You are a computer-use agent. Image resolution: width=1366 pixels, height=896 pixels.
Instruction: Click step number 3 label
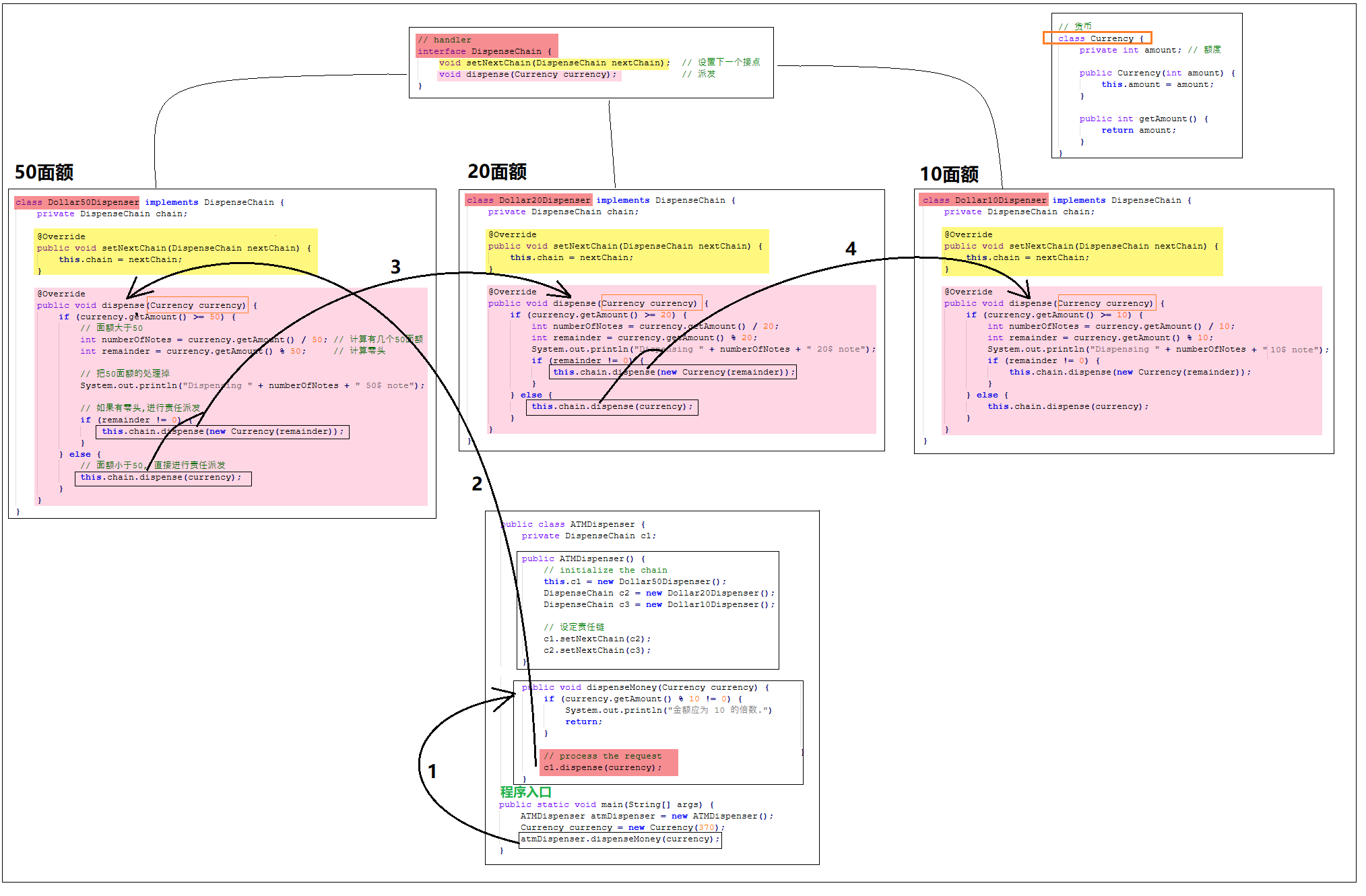click(395, 267)
